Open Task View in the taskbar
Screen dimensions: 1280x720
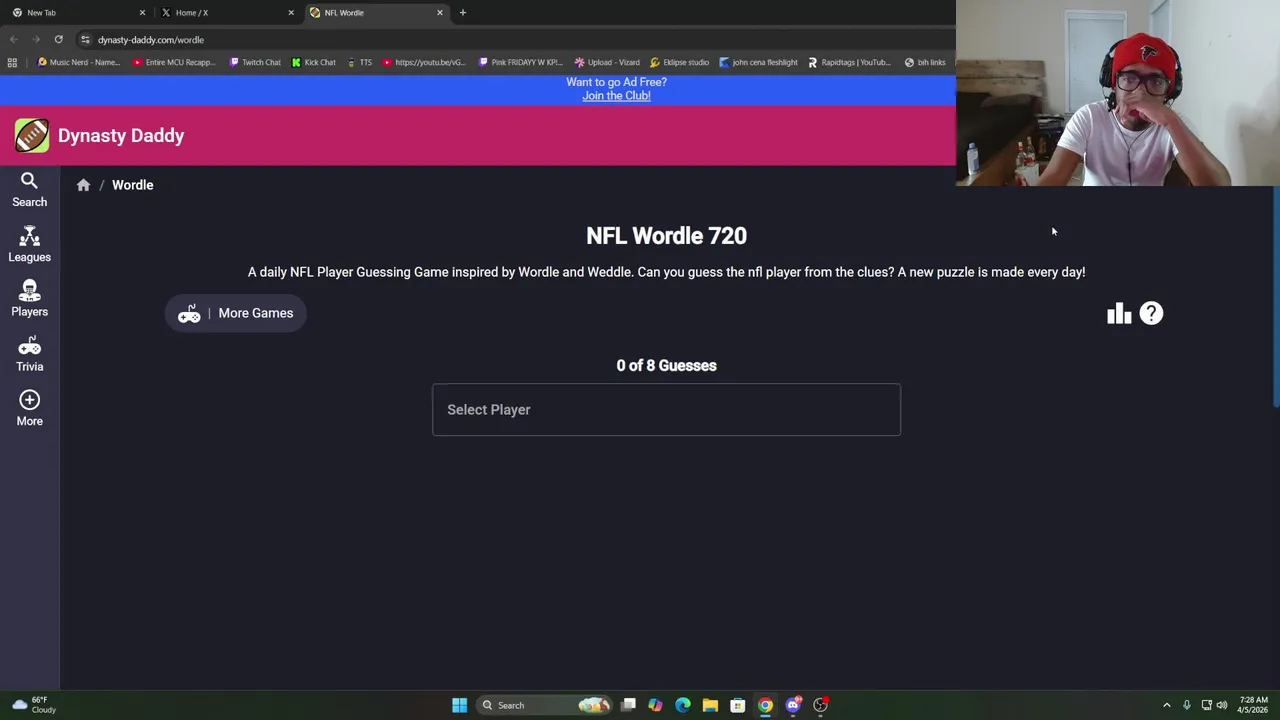pyautogui.click(x=628, y=705)
